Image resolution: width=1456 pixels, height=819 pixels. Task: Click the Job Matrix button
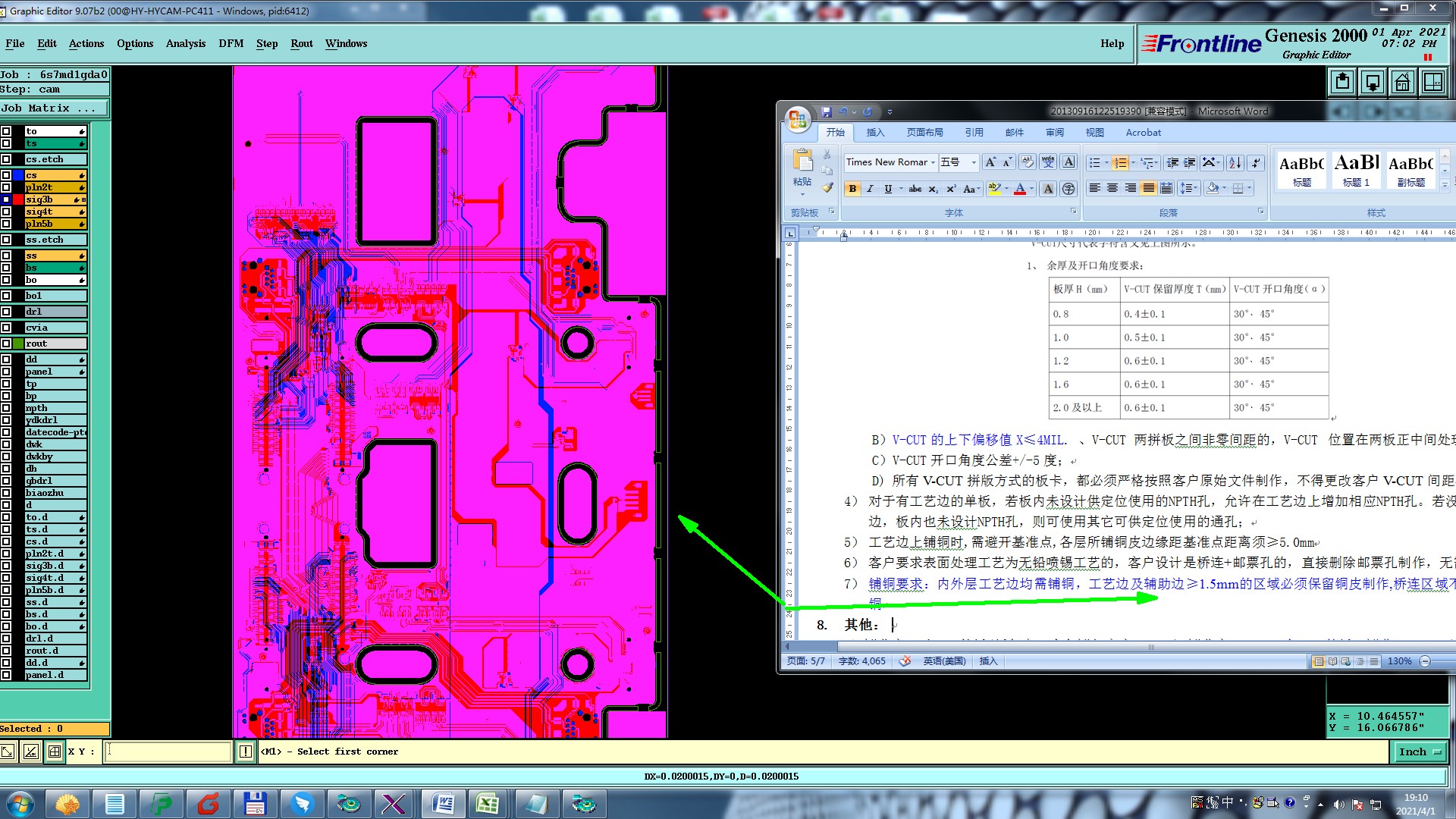coord(53,108)
